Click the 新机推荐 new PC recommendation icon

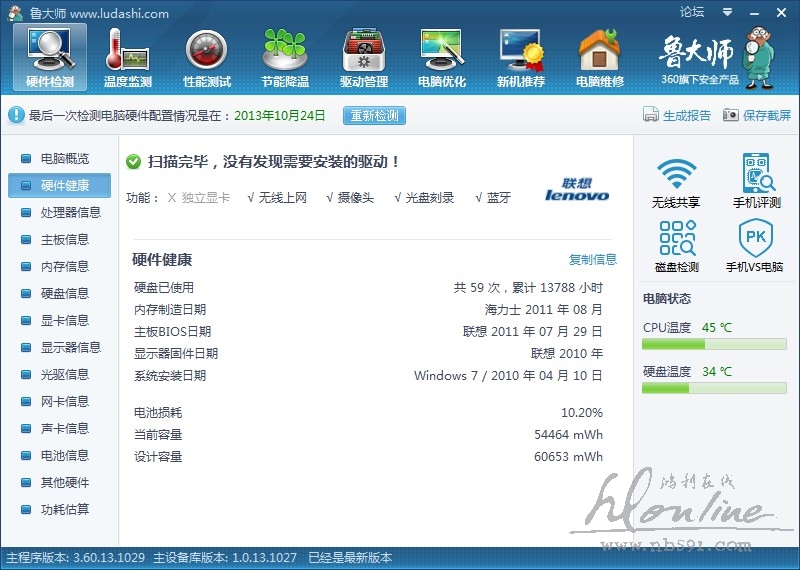(x=521, y=56)
